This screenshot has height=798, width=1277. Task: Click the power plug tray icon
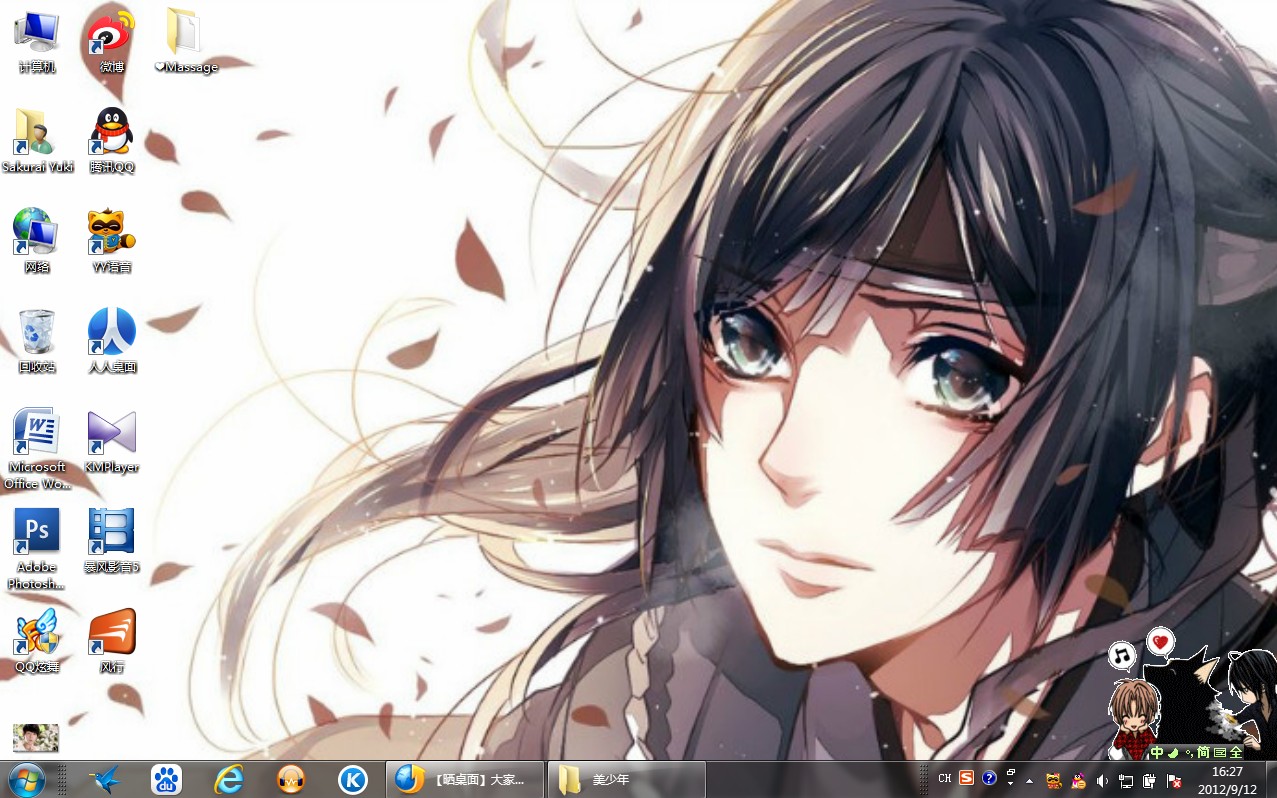tap(1150, 780)
